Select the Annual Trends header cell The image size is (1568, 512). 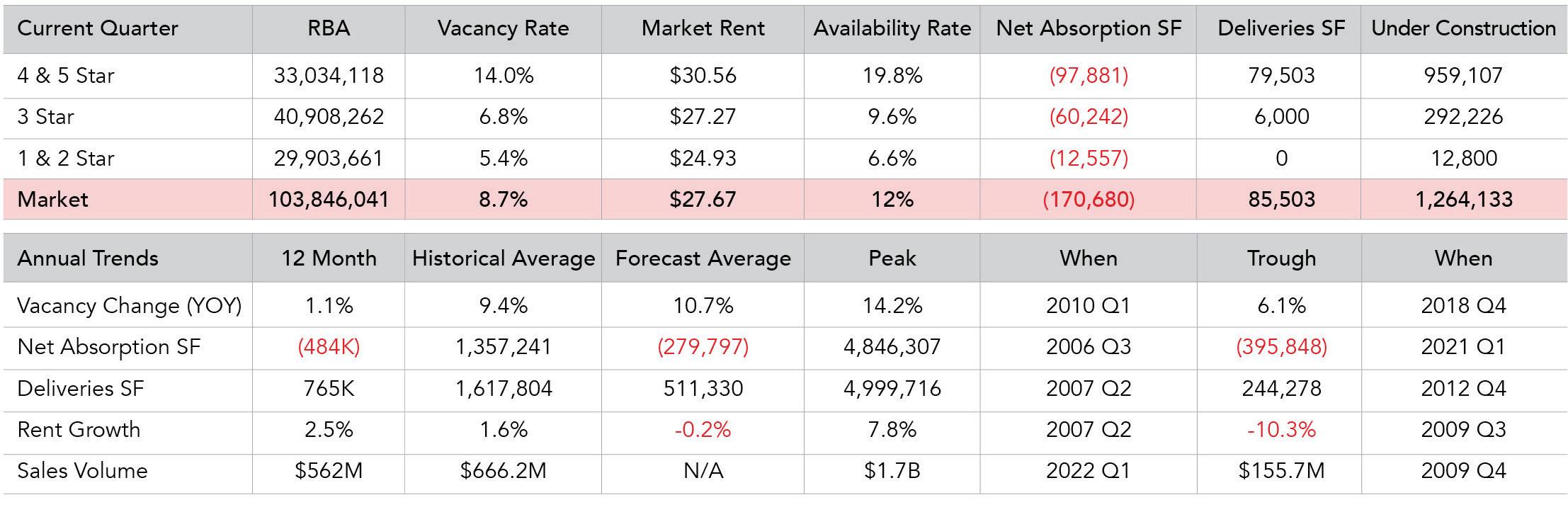tap(87, 258)
